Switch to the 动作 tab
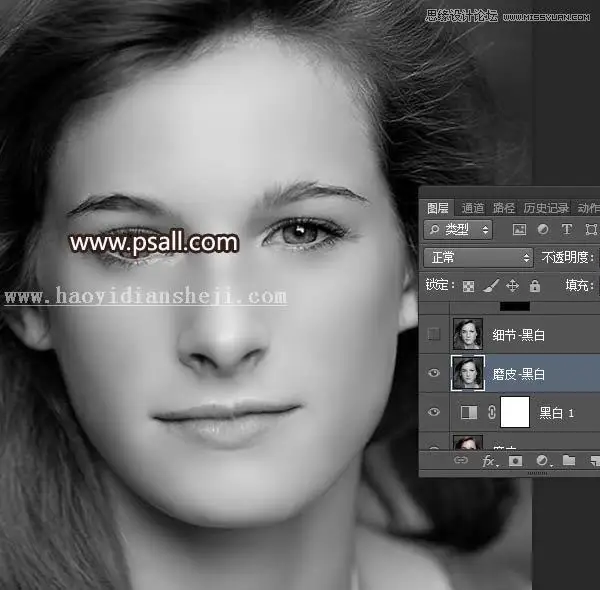 point(588,208)
